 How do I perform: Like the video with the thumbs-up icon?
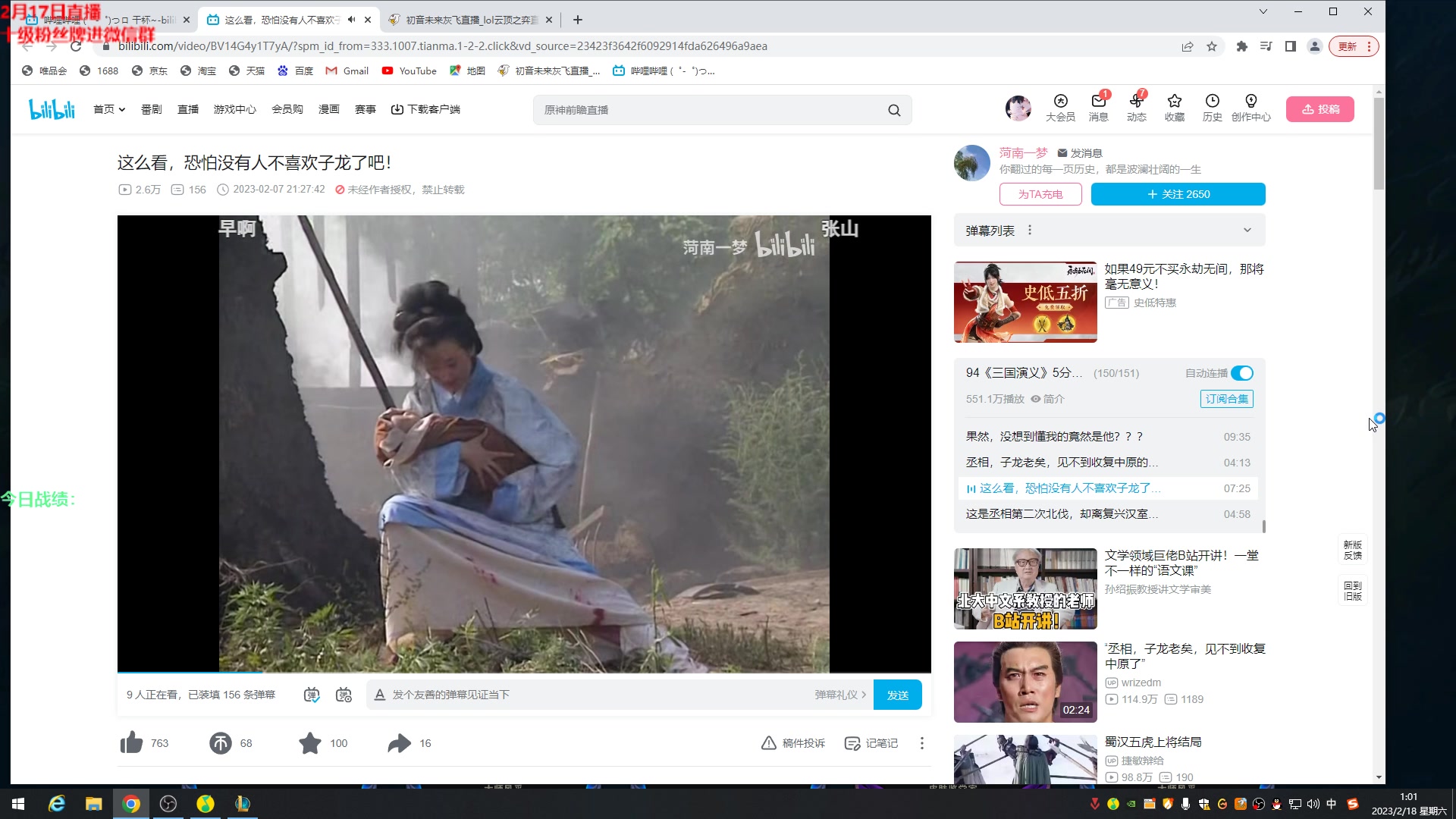point(131,743)
